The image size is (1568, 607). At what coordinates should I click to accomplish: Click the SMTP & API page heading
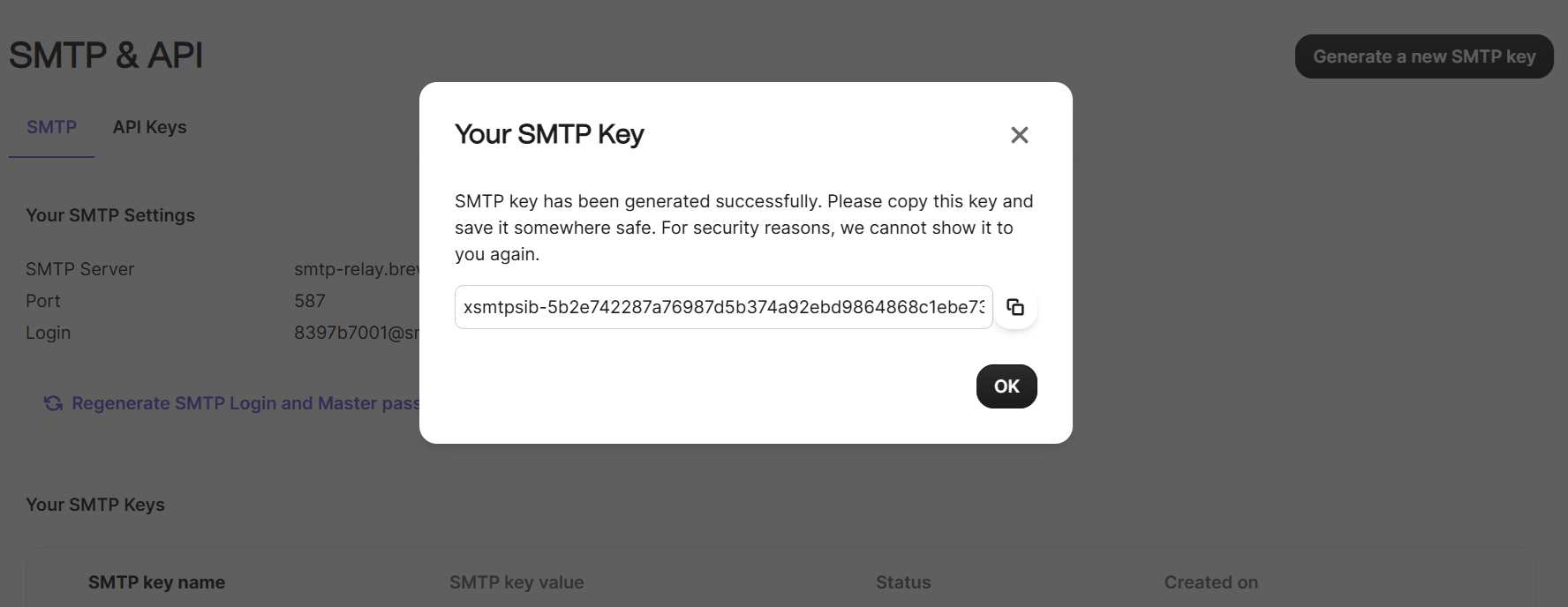[106, 56]
